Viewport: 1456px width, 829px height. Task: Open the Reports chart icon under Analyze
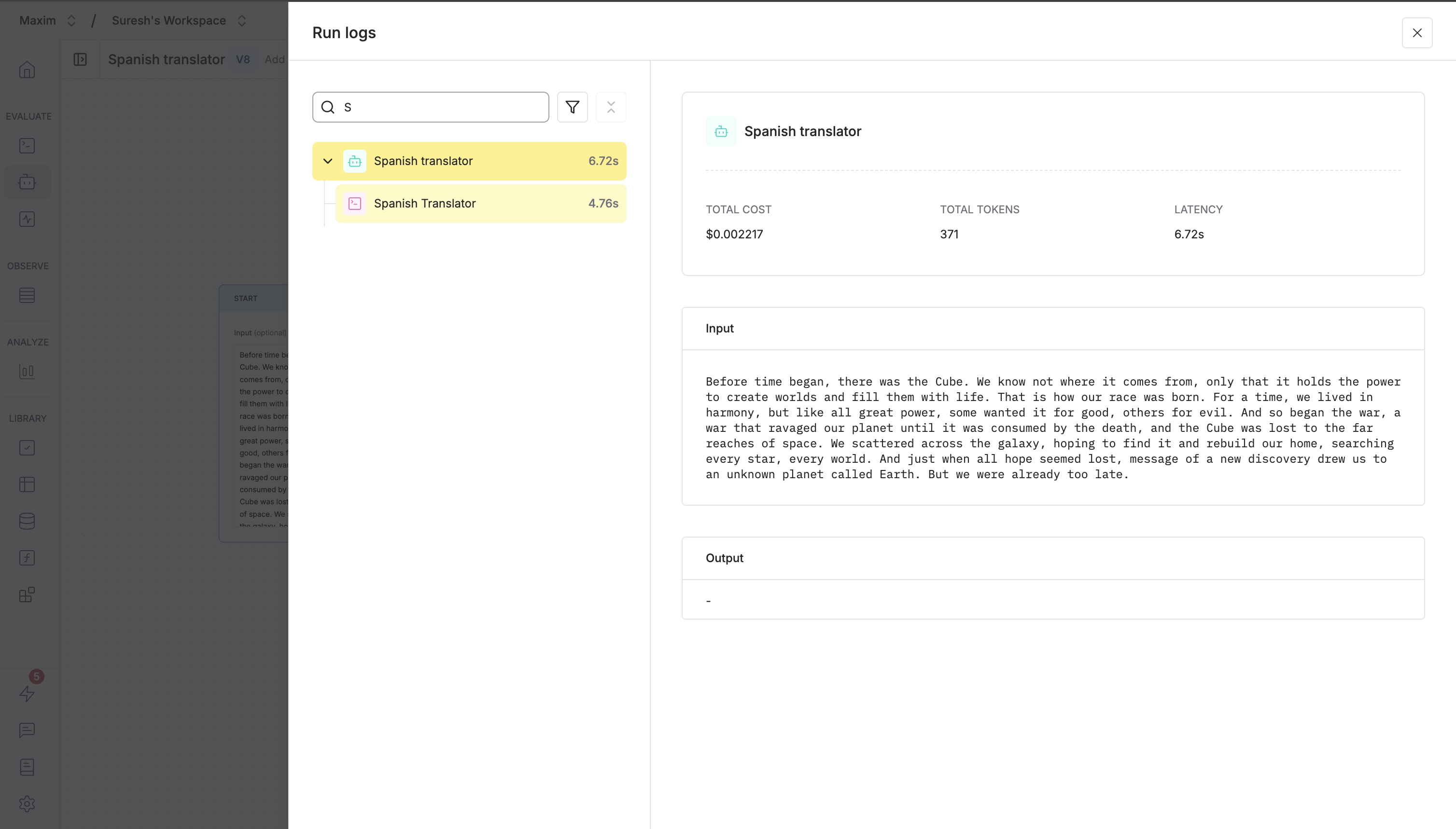click(27, 372)
